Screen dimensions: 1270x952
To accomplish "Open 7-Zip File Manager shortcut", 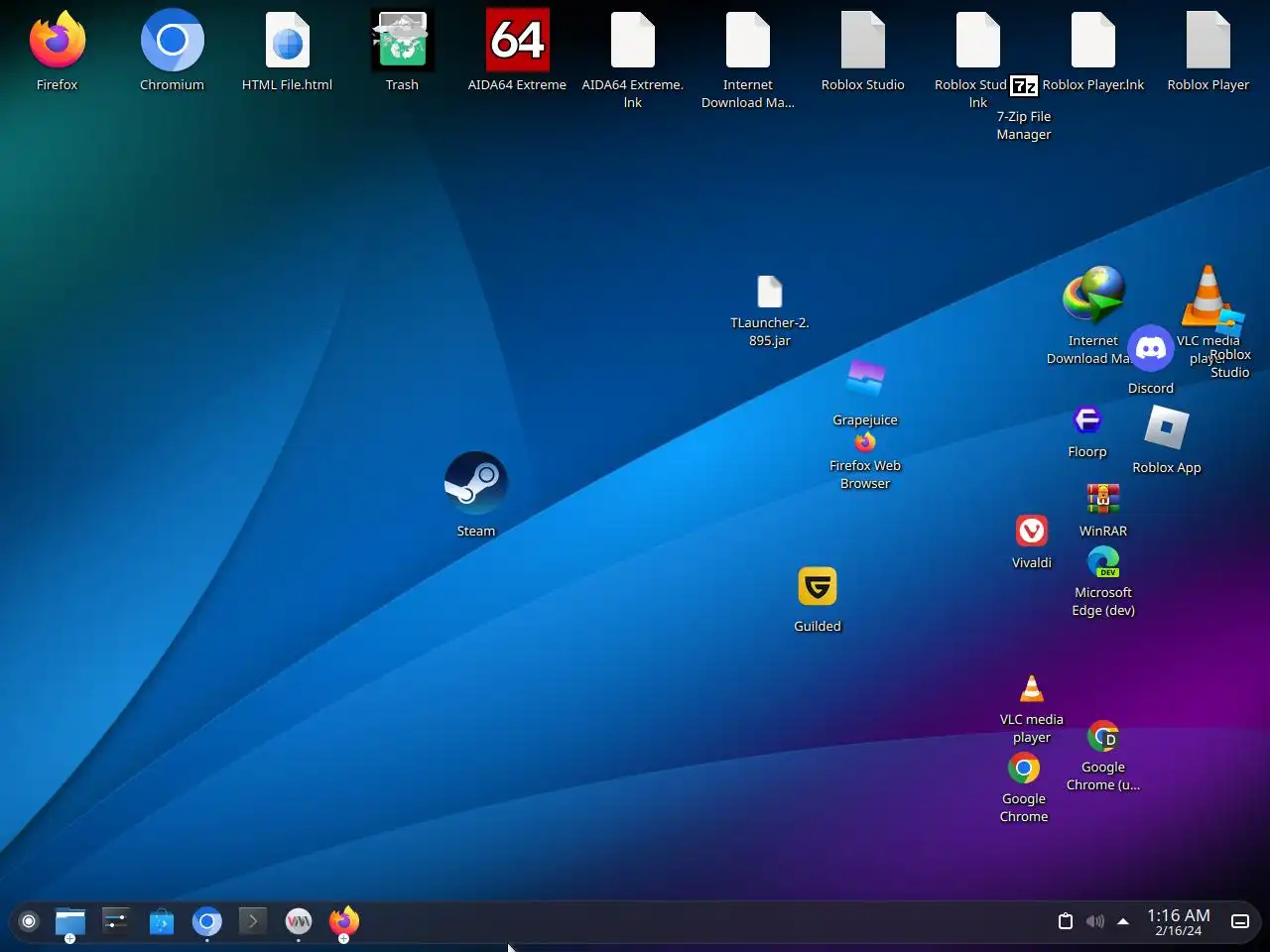I will 1024,86.
